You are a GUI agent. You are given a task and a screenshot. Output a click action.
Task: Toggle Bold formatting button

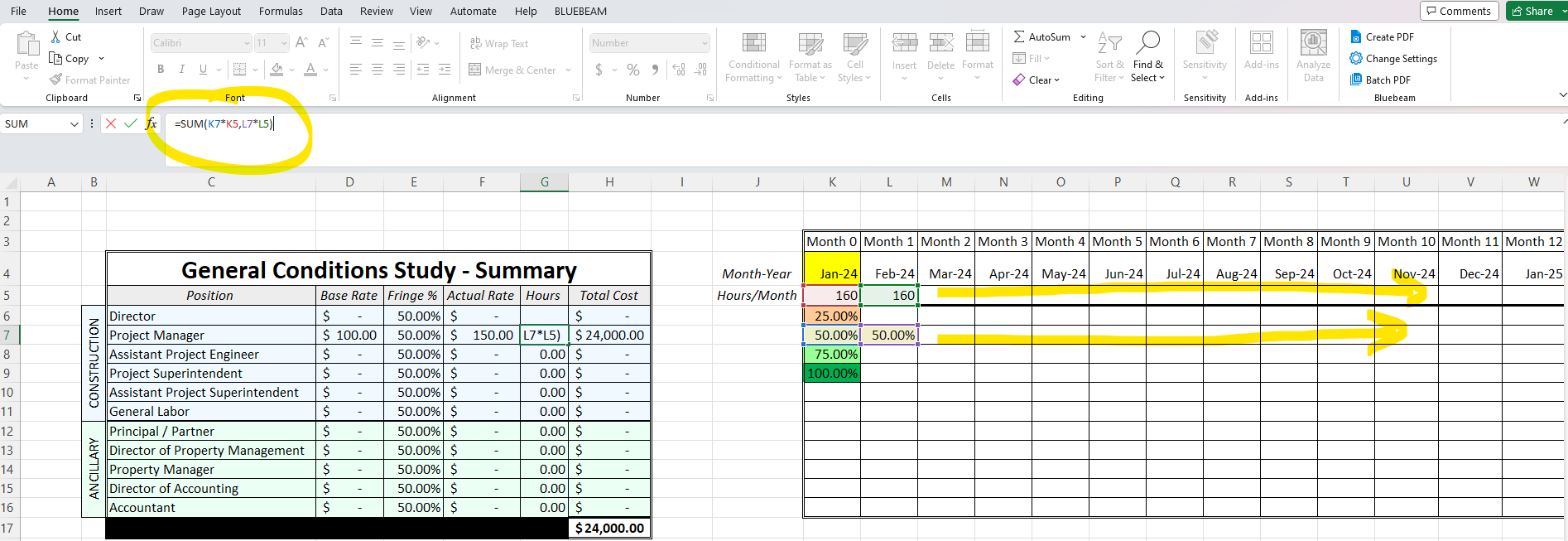tap(161, 70)
